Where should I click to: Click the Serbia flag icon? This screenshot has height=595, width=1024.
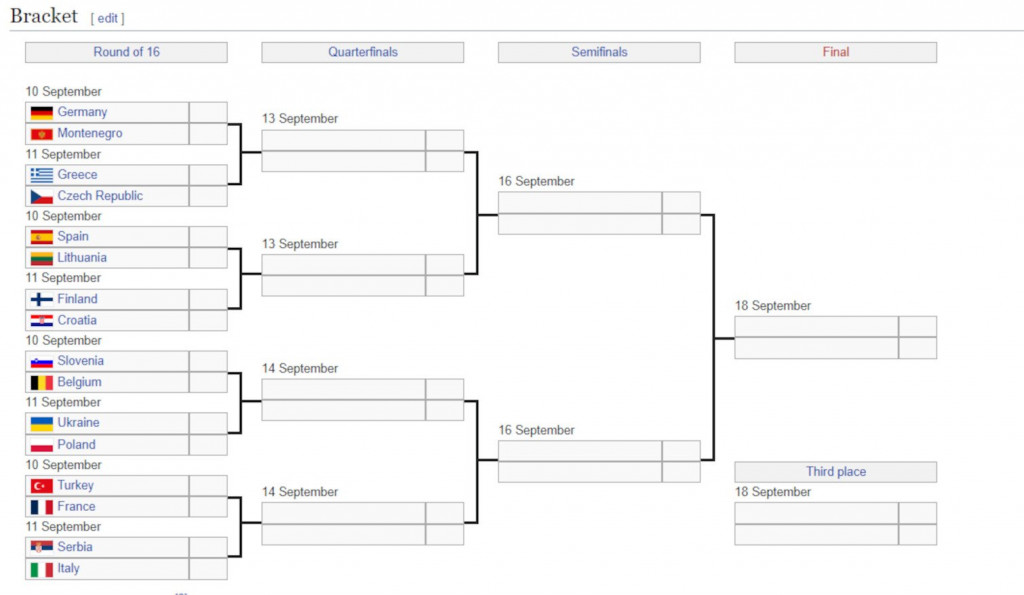click(41, 548)
